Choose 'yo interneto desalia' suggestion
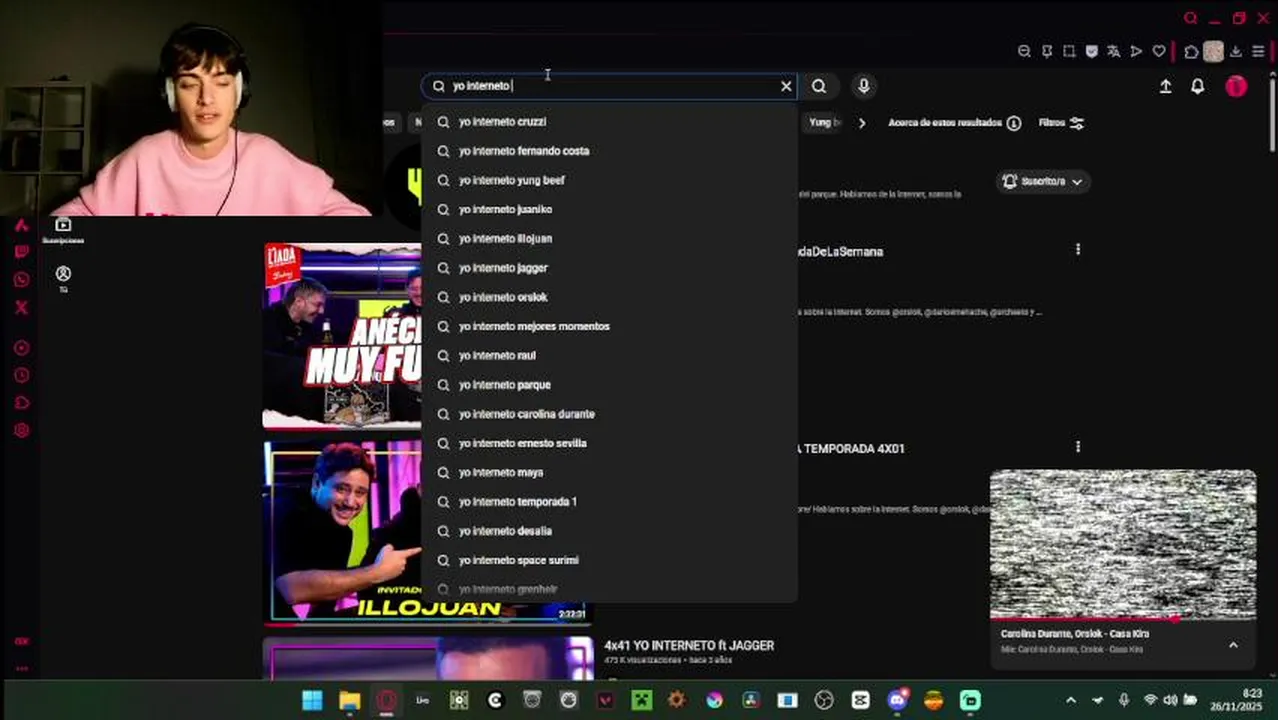This screenshot has width=1278, height=720. point(609,531)
